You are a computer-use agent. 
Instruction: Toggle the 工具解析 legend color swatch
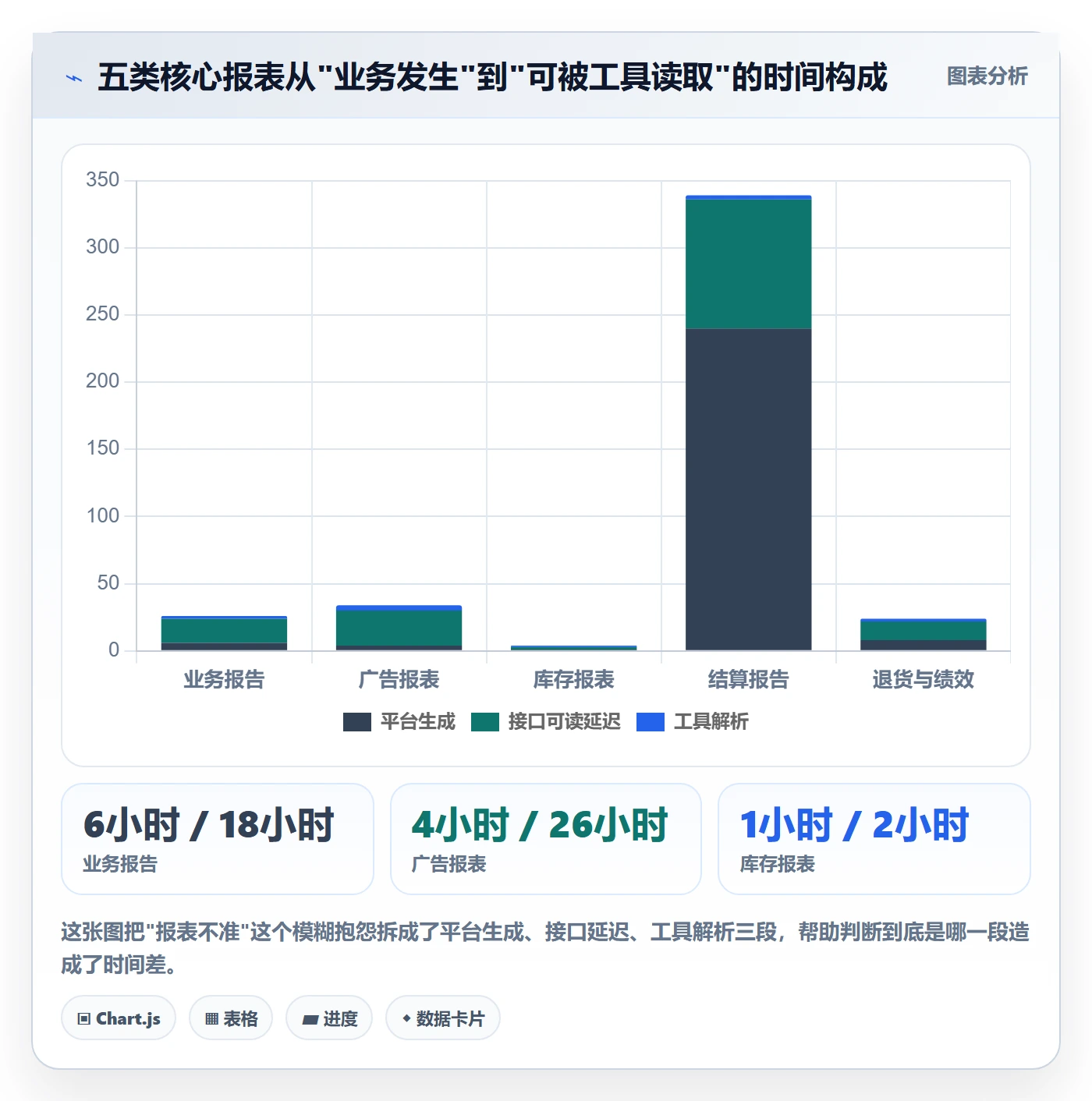[650, 722]
